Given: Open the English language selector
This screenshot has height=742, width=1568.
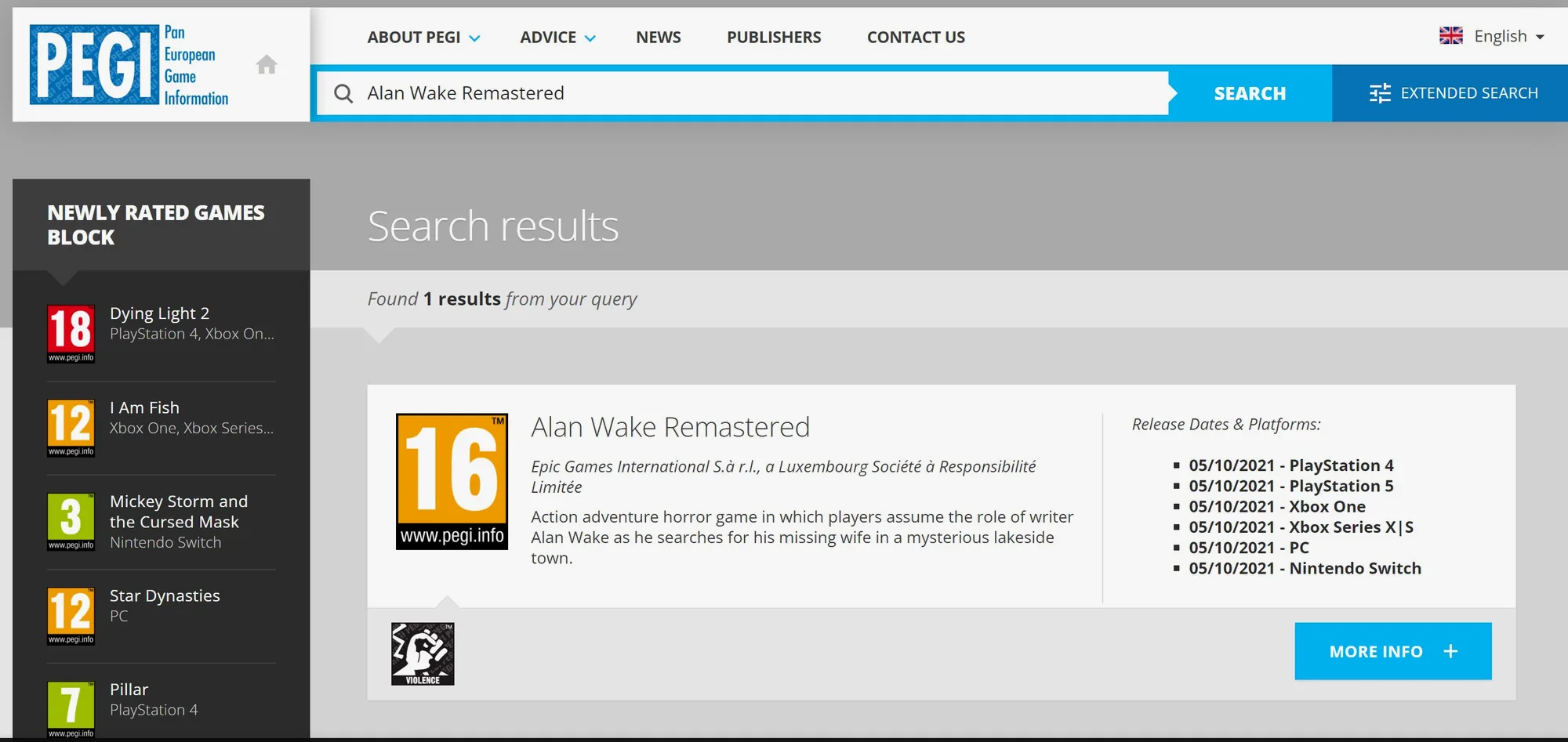Looking at the screenshot, I should pyautogui.click(x=1492, y=36).
